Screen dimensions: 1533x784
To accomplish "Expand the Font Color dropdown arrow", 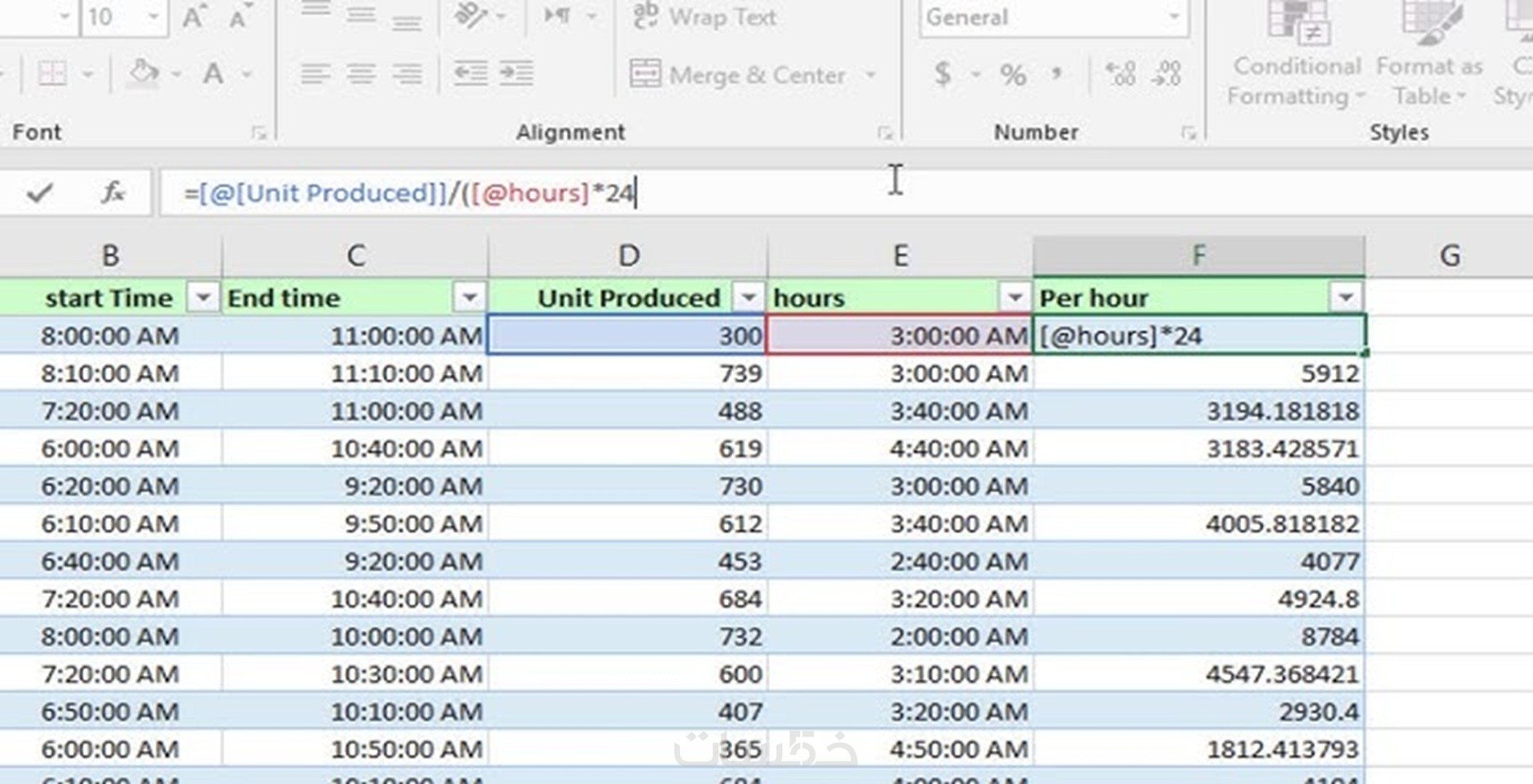I will coord(247,75).
